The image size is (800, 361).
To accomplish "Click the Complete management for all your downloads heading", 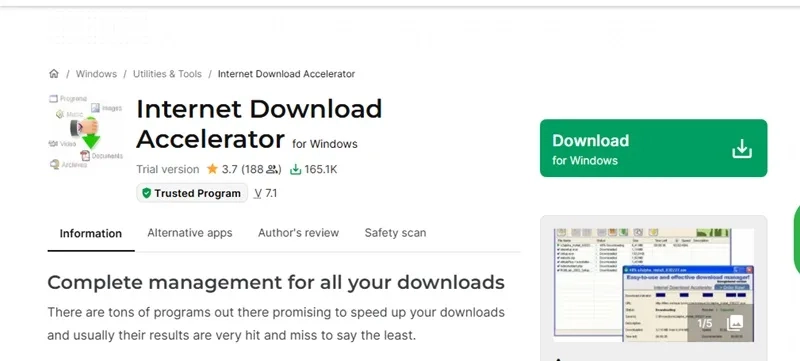I will pyautogui.click(x=276, y=282).
